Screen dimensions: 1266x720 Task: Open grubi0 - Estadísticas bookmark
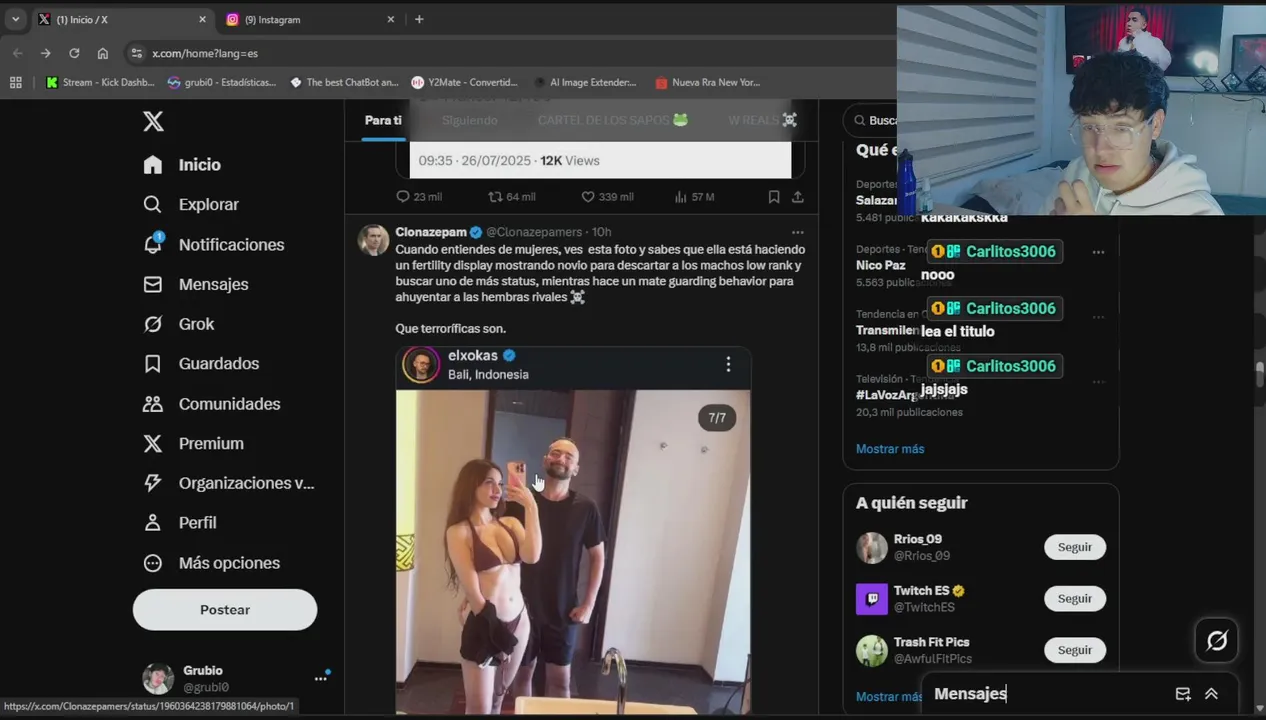tap(222, 82)
